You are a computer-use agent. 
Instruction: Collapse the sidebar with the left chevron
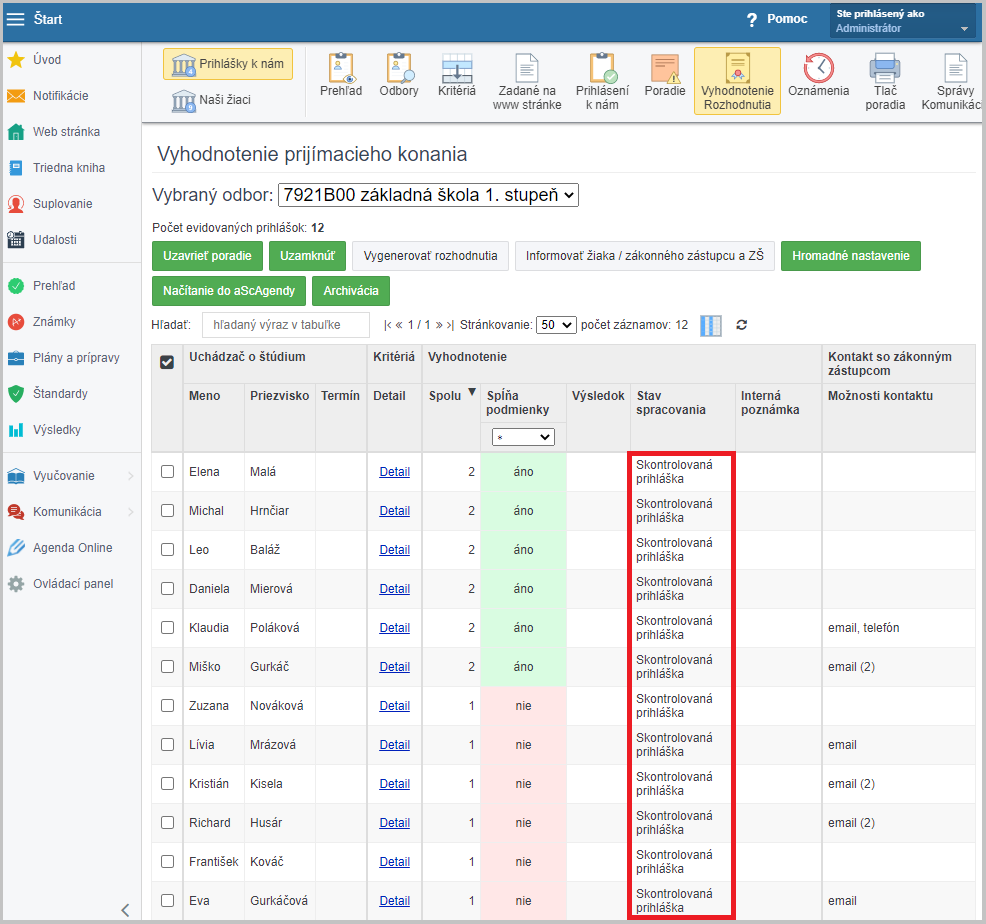click(x=125, y=910)
